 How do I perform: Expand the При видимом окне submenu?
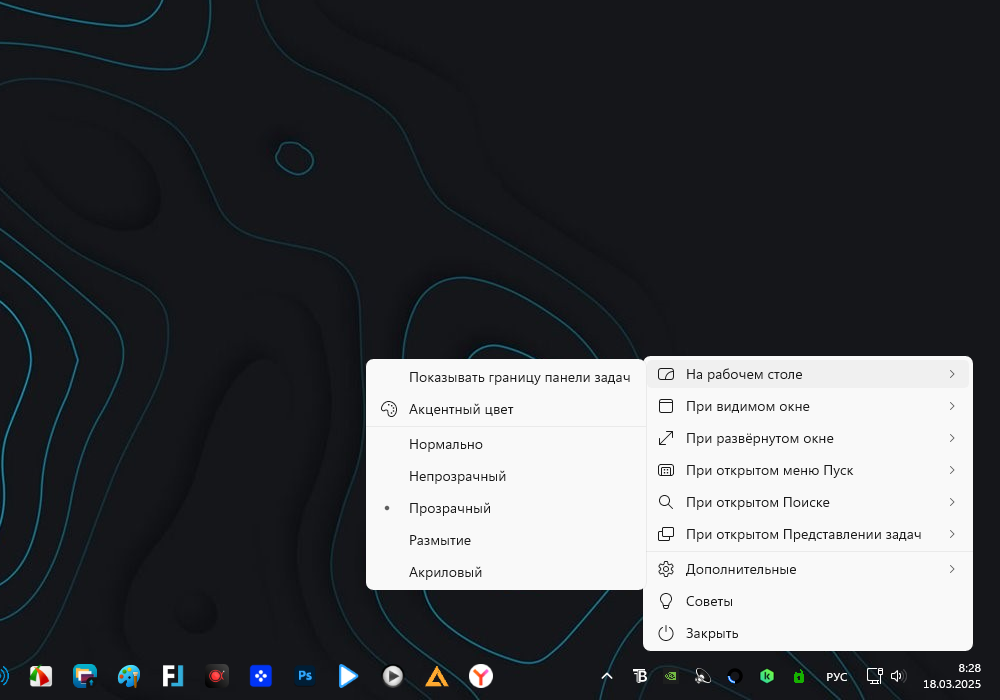pos(807,406)
